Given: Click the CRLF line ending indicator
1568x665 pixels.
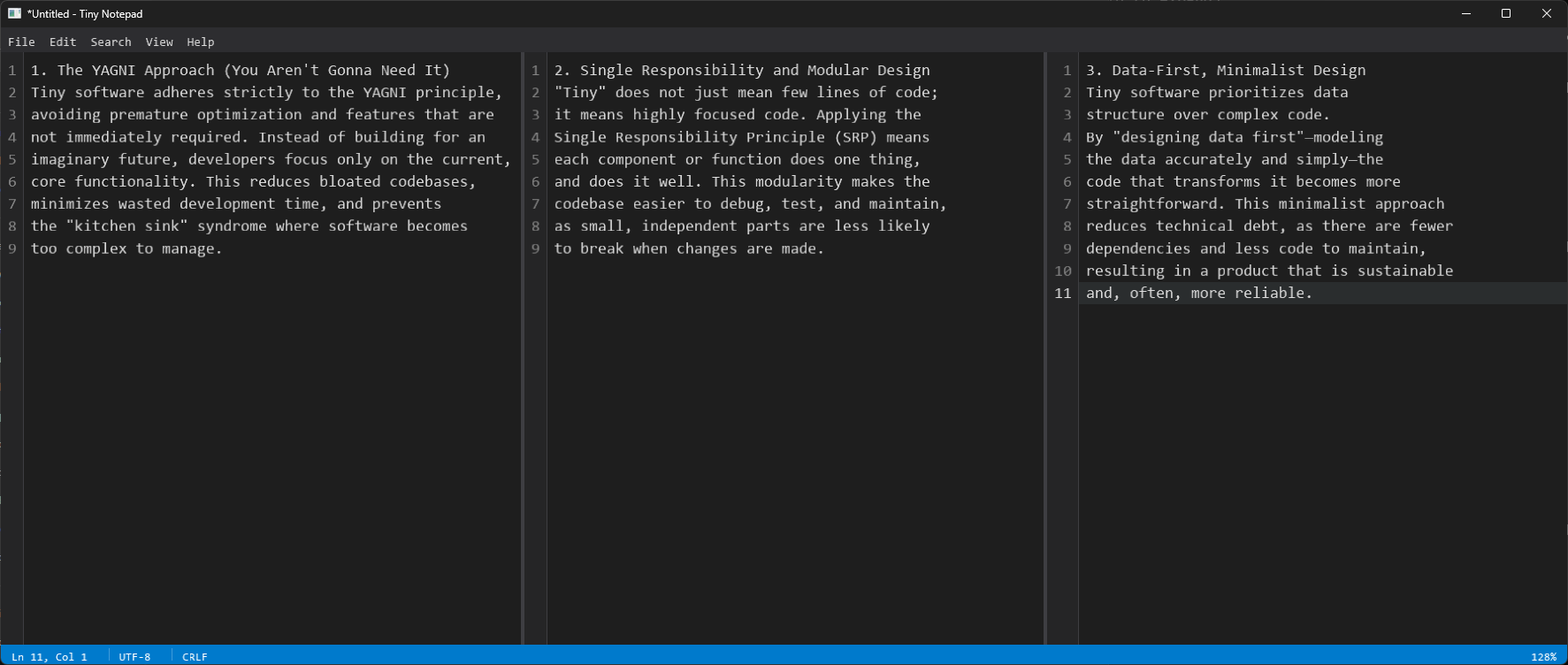Looking at the screenshot, I should (195, 657).
